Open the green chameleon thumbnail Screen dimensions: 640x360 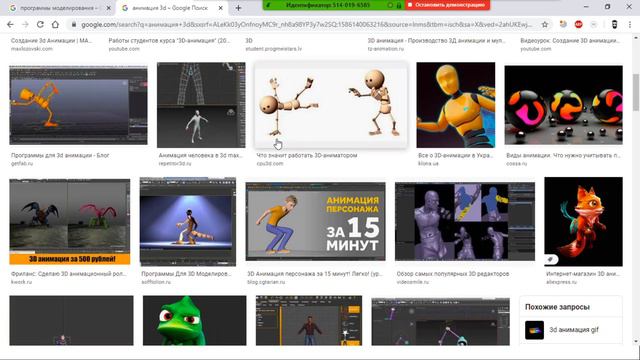tap(195, 320)
